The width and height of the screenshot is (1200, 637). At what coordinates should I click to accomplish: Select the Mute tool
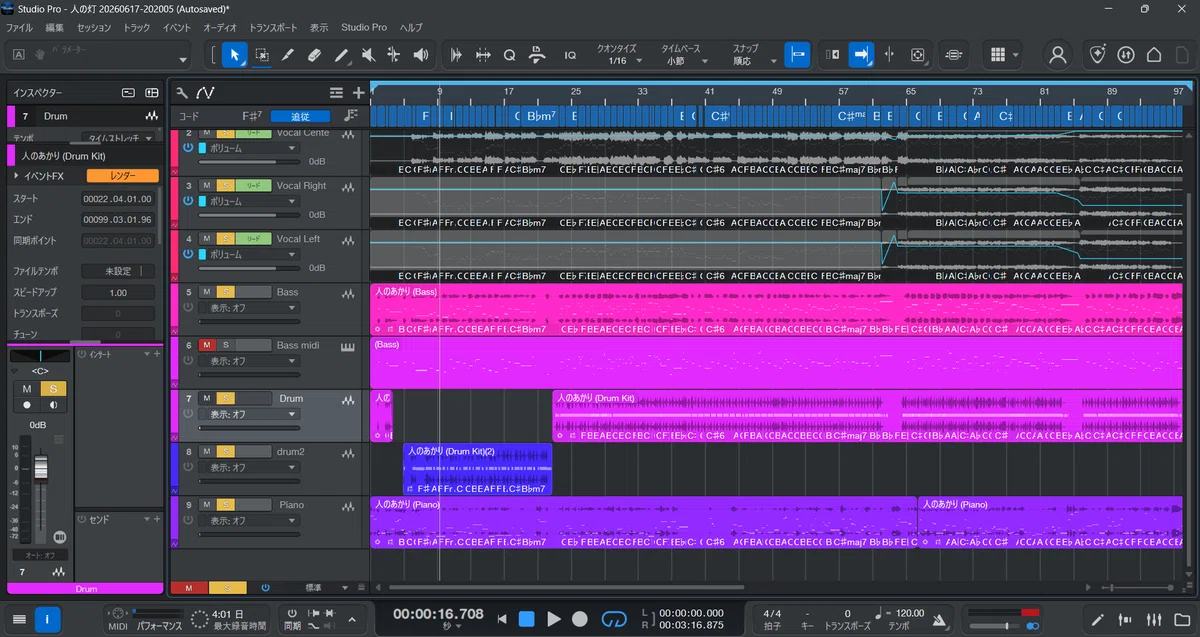tap(368, 55)
